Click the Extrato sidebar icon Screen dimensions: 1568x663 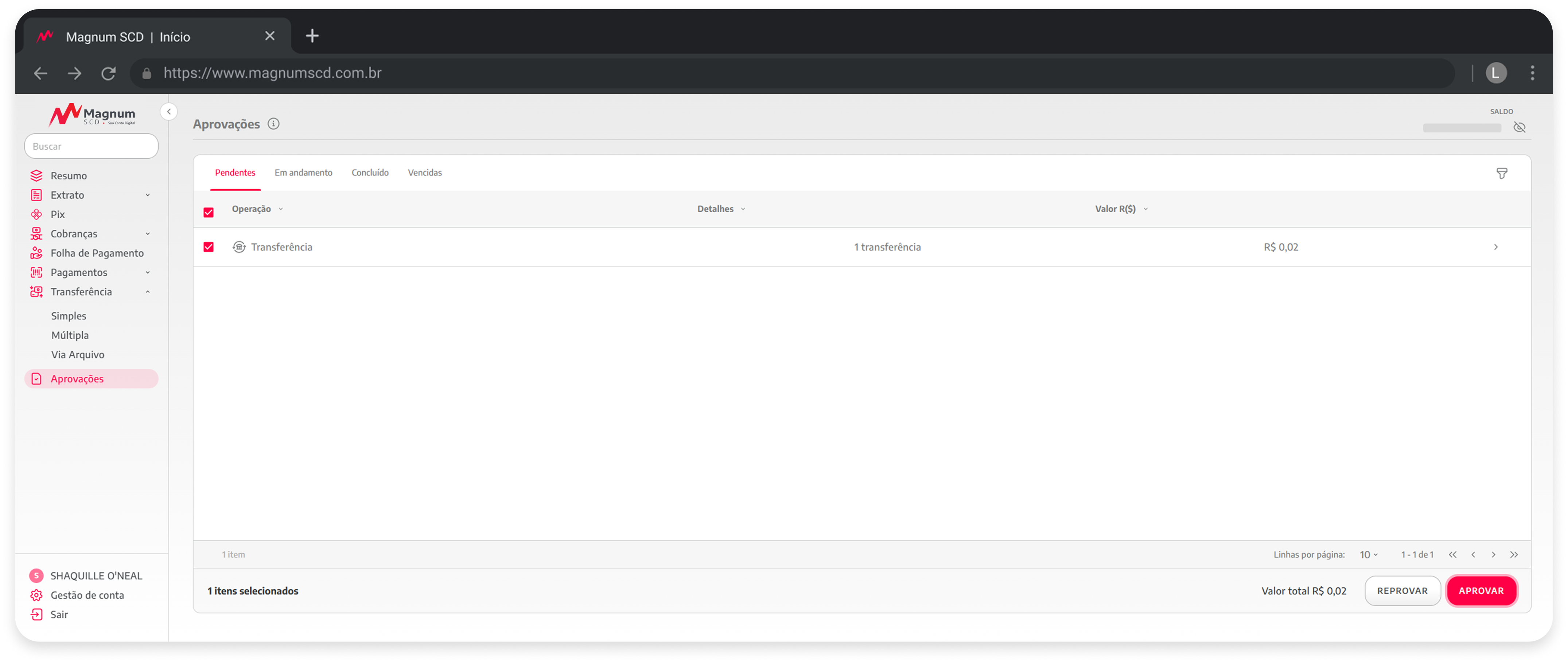click(36, 195)
